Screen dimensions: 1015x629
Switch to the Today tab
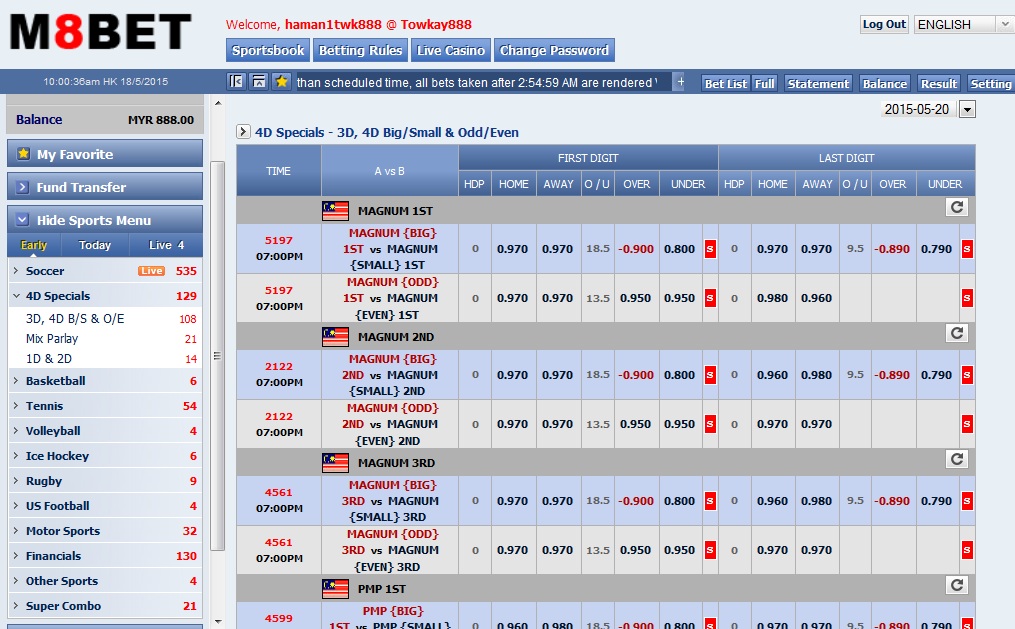coord(95,245)
